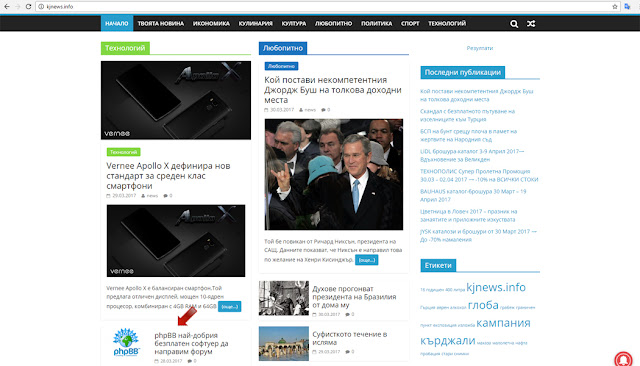Open recent post LIDL брошура каталог
The height and width of the screenshot is (366, 640).
[x=472, y=155]
